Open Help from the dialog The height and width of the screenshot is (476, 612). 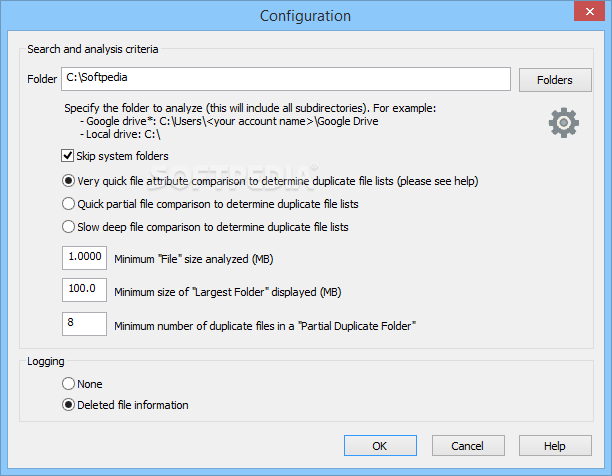(555, 446)
